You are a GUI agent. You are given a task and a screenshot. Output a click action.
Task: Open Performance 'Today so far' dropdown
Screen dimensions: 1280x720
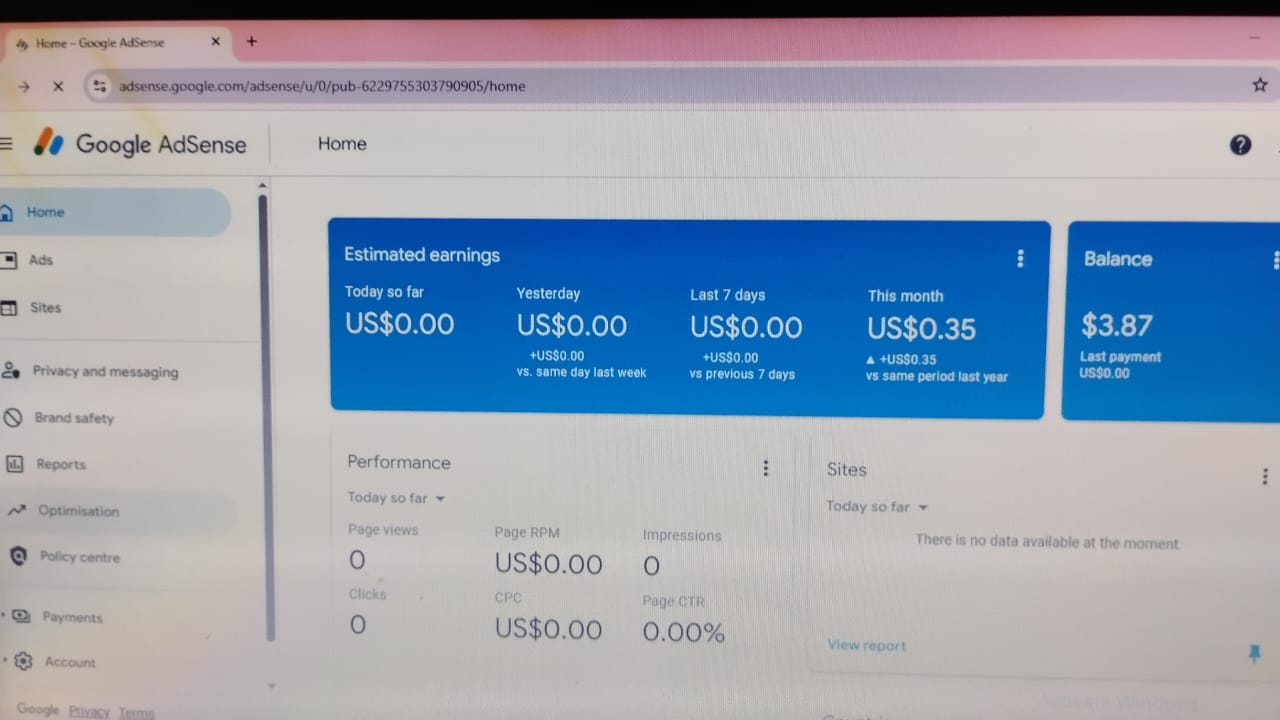tap(396, 498)
